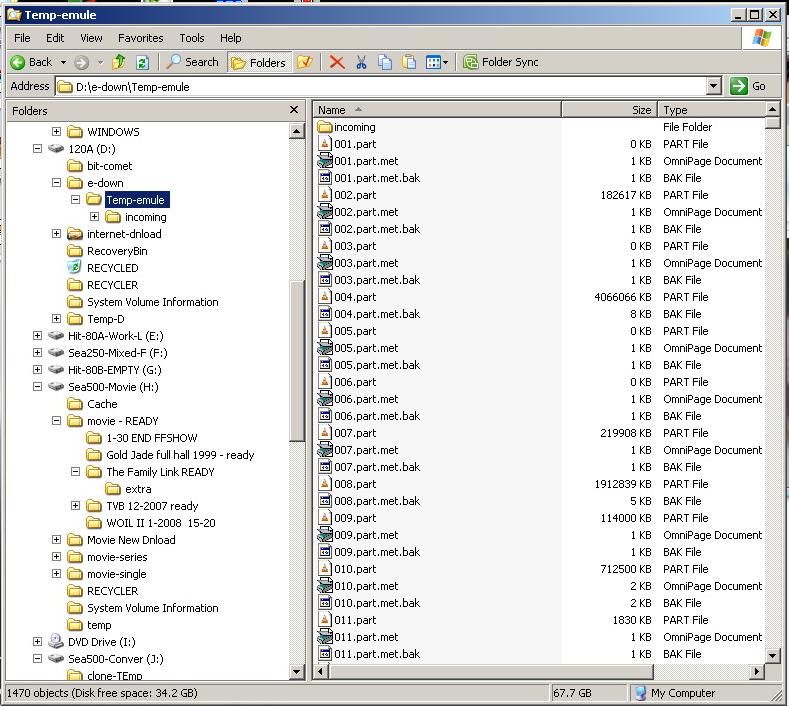
Task: Click the Refresh icon in toolbar
Action: pos(142,62)
